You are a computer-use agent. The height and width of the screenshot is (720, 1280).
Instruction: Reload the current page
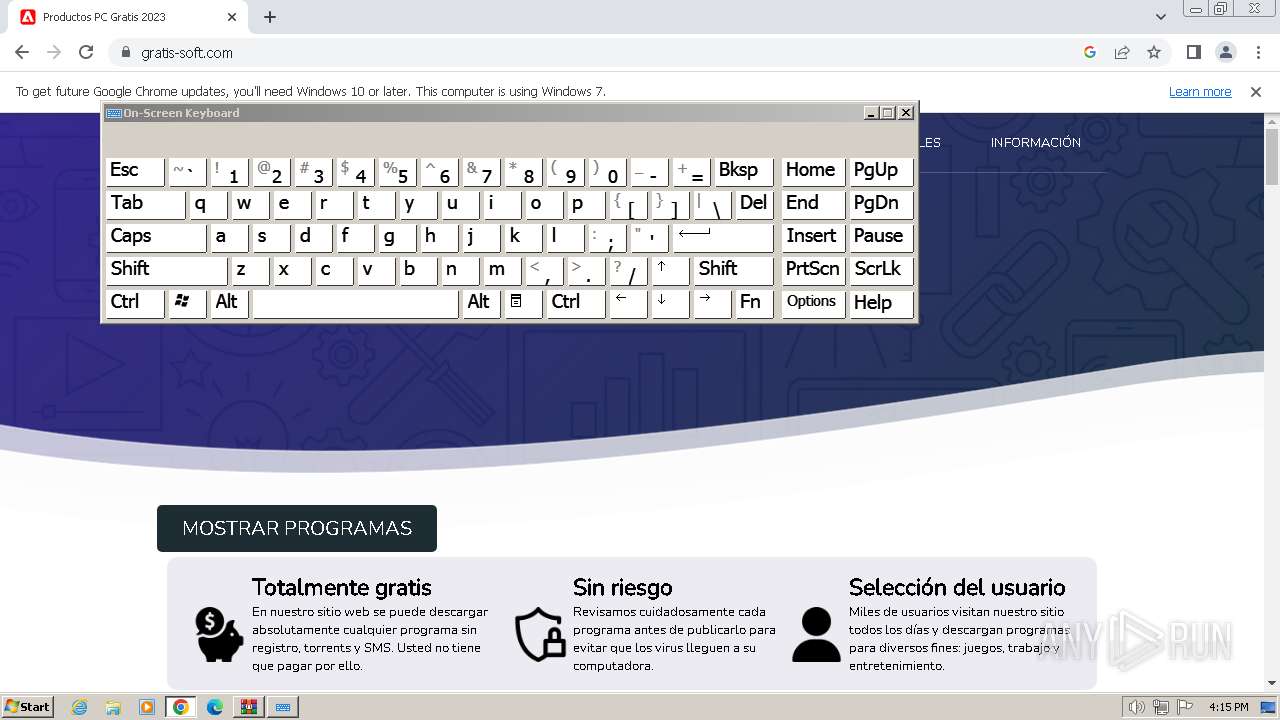click(86, 52)
